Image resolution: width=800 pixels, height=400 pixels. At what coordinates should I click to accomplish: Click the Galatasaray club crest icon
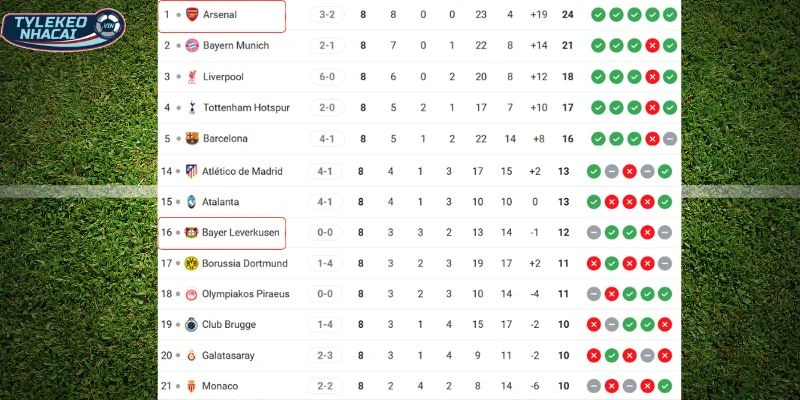coord(192,355)
